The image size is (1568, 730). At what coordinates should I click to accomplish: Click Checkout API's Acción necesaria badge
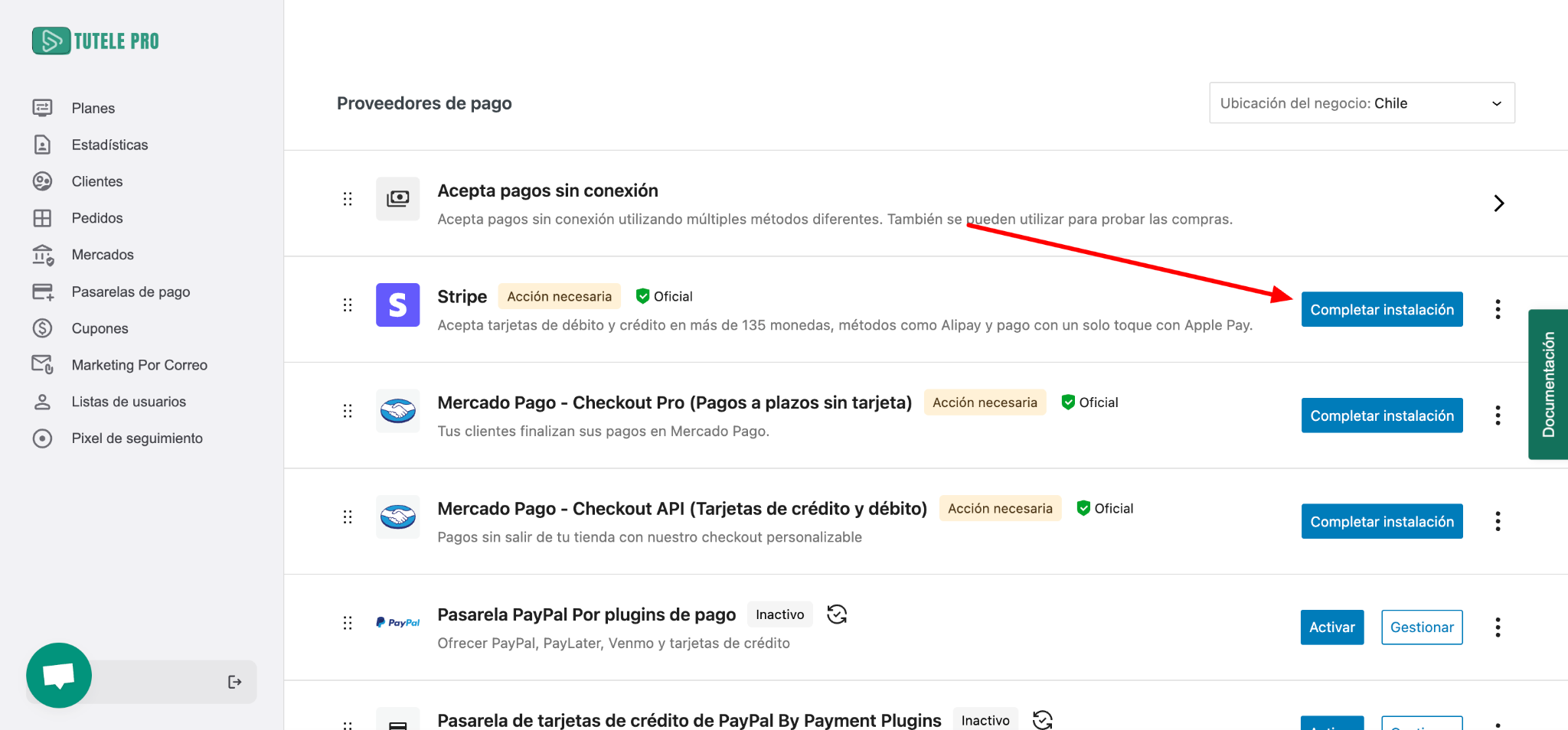coord(1001,509)
